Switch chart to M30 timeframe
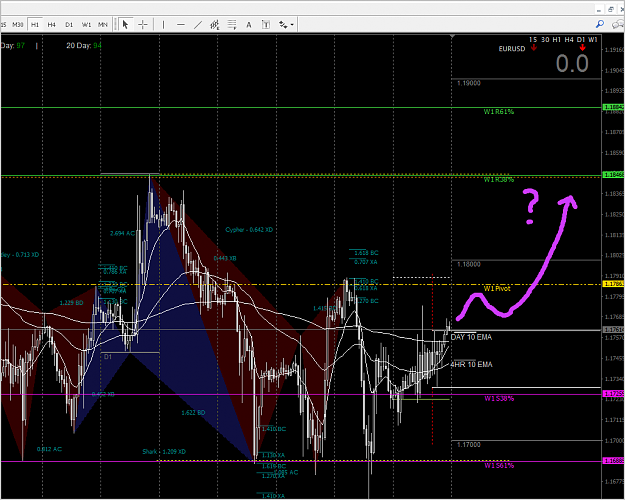Image resolution: width=625 pixels, height=500 pixels. point(18,25)
